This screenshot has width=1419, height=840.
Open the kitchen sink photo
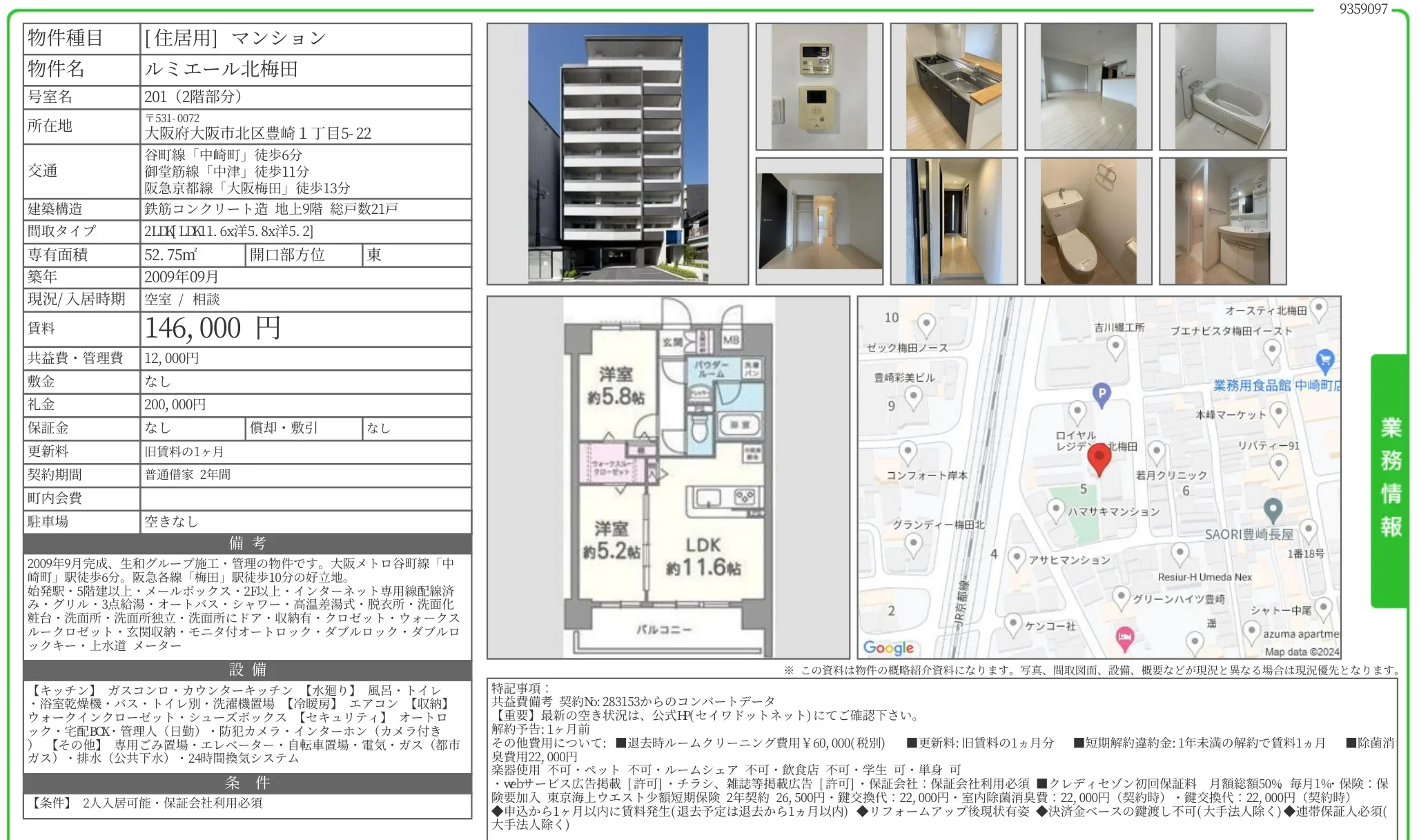(953, 87)
